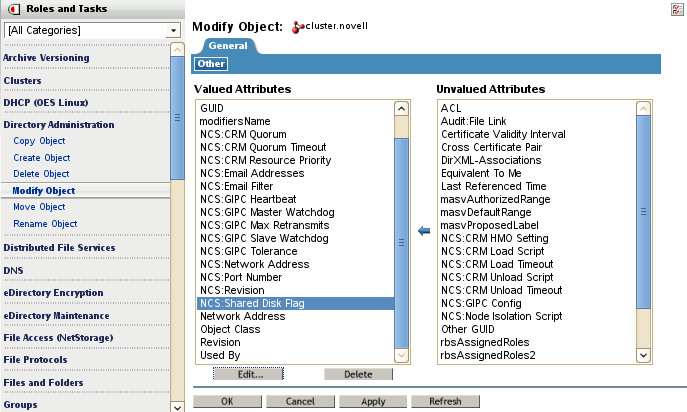Screen dimensions: 687x412
Task: Expand the eDirectory Encryption role
Action: [x=53, y=293]
